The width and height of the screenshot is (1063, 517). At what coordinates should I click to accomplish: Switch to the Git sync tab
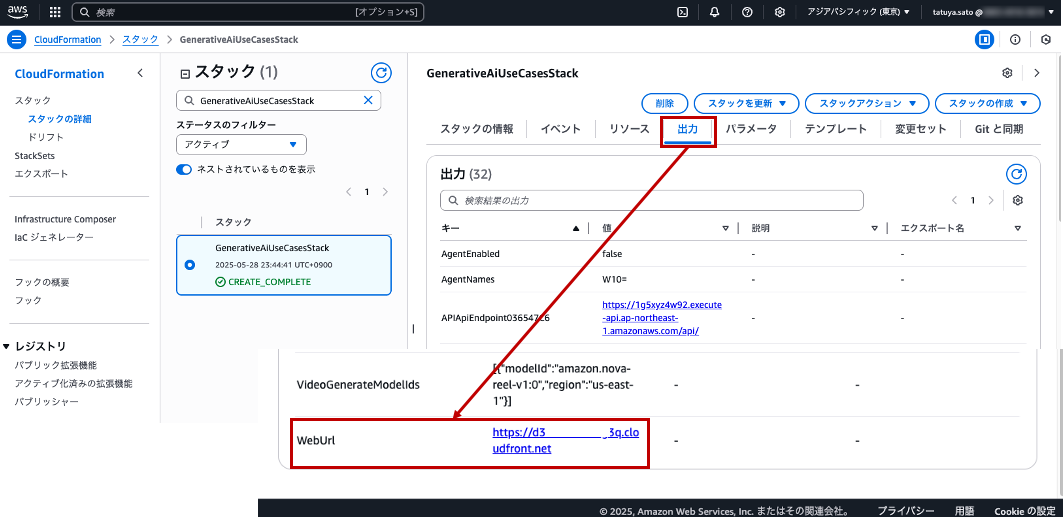999,129
